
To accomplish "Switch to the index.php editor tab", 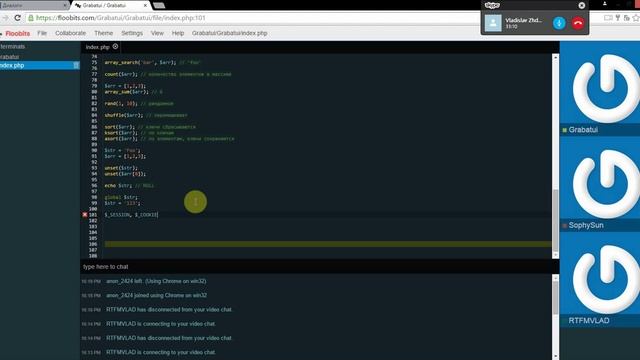I will pyautogui.click(x=97, y=47).
